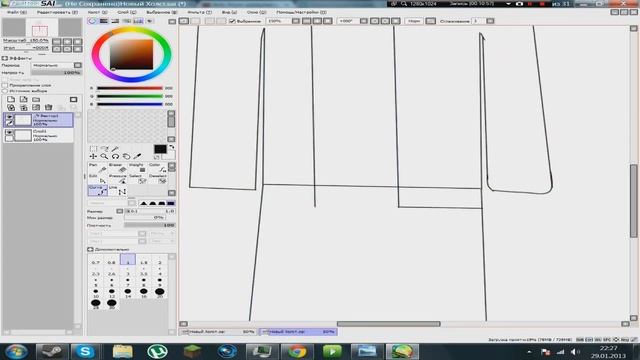Screen dimensions: 640x360
Task: Collapse the Дополнительно section
Action: (x=90, y=249)
